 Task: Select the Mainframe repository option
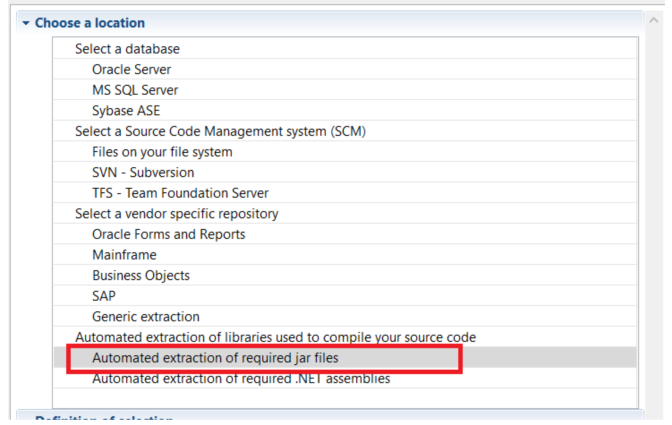(x=124, y=255)
